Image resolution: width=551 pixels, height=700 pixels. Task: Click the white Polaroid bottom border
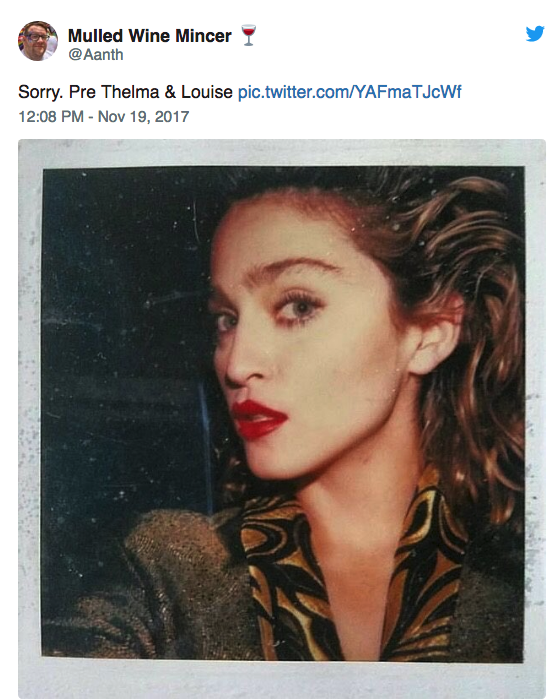pyautogui.click(x=282, y=679)
